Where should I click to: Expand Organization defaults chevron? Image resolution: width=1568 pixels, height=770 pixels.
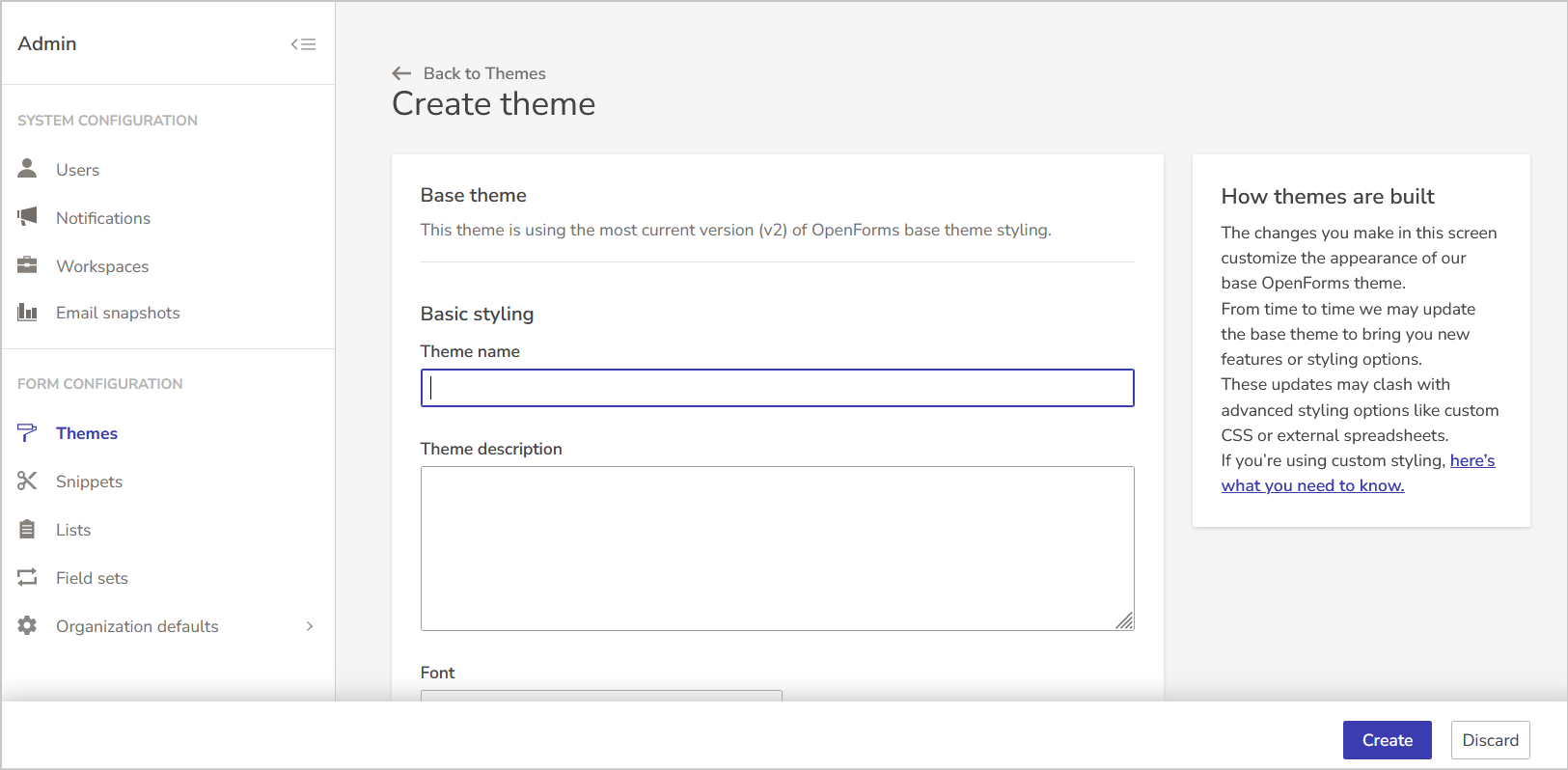tap(310, 626)
